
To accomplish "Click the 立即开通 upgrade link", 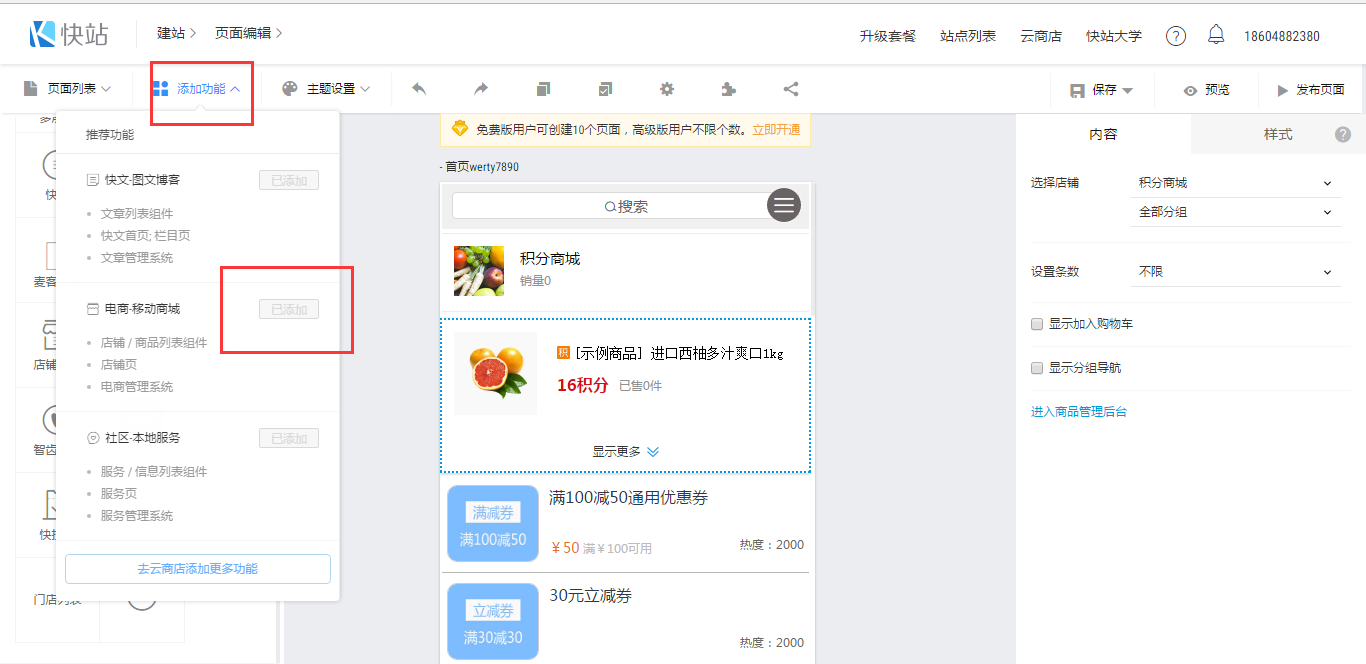I will (x=776, y=129).
